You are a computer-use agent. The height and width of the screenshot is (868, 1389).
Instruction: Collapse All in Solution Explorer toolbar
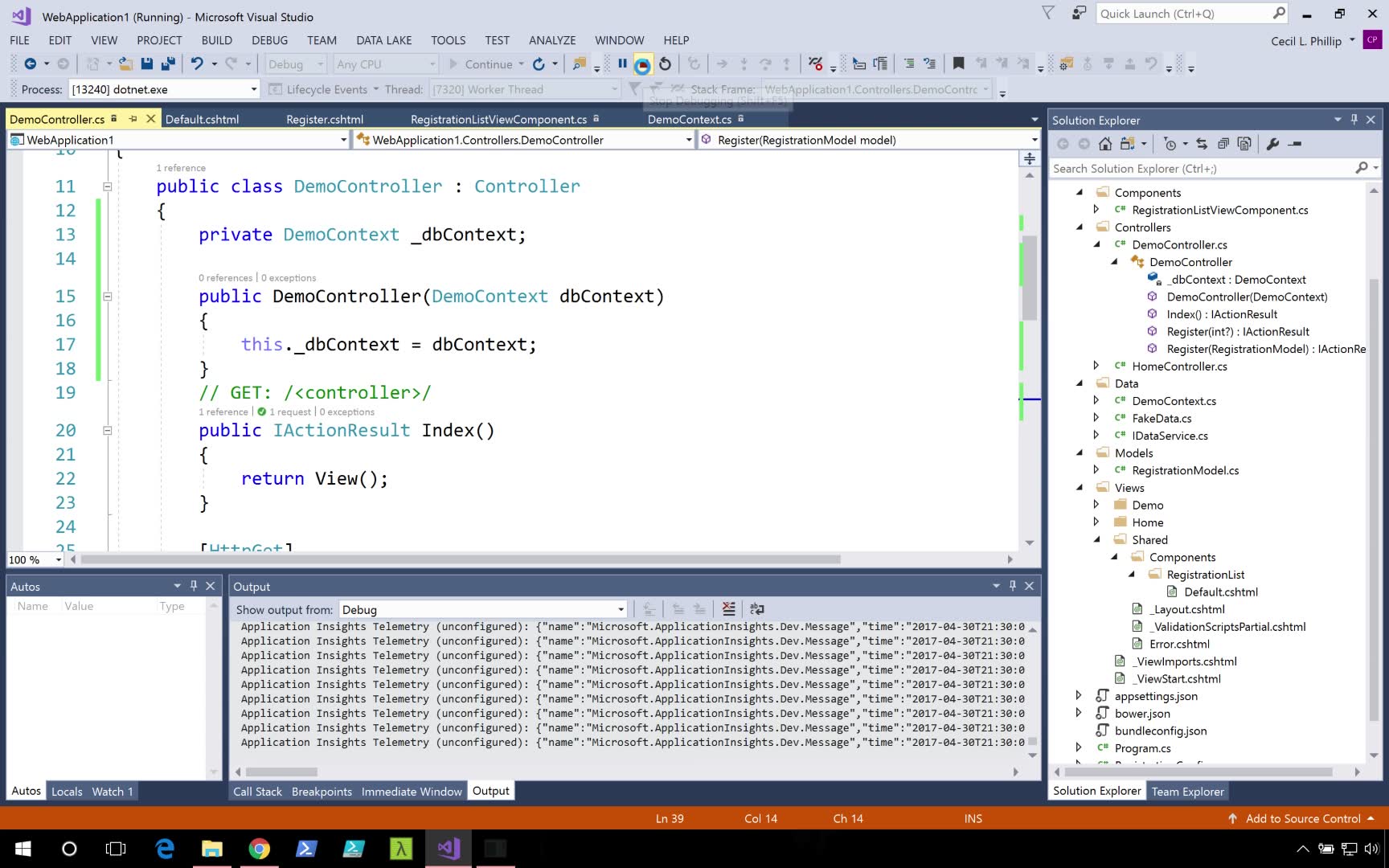pos(1223,144)
